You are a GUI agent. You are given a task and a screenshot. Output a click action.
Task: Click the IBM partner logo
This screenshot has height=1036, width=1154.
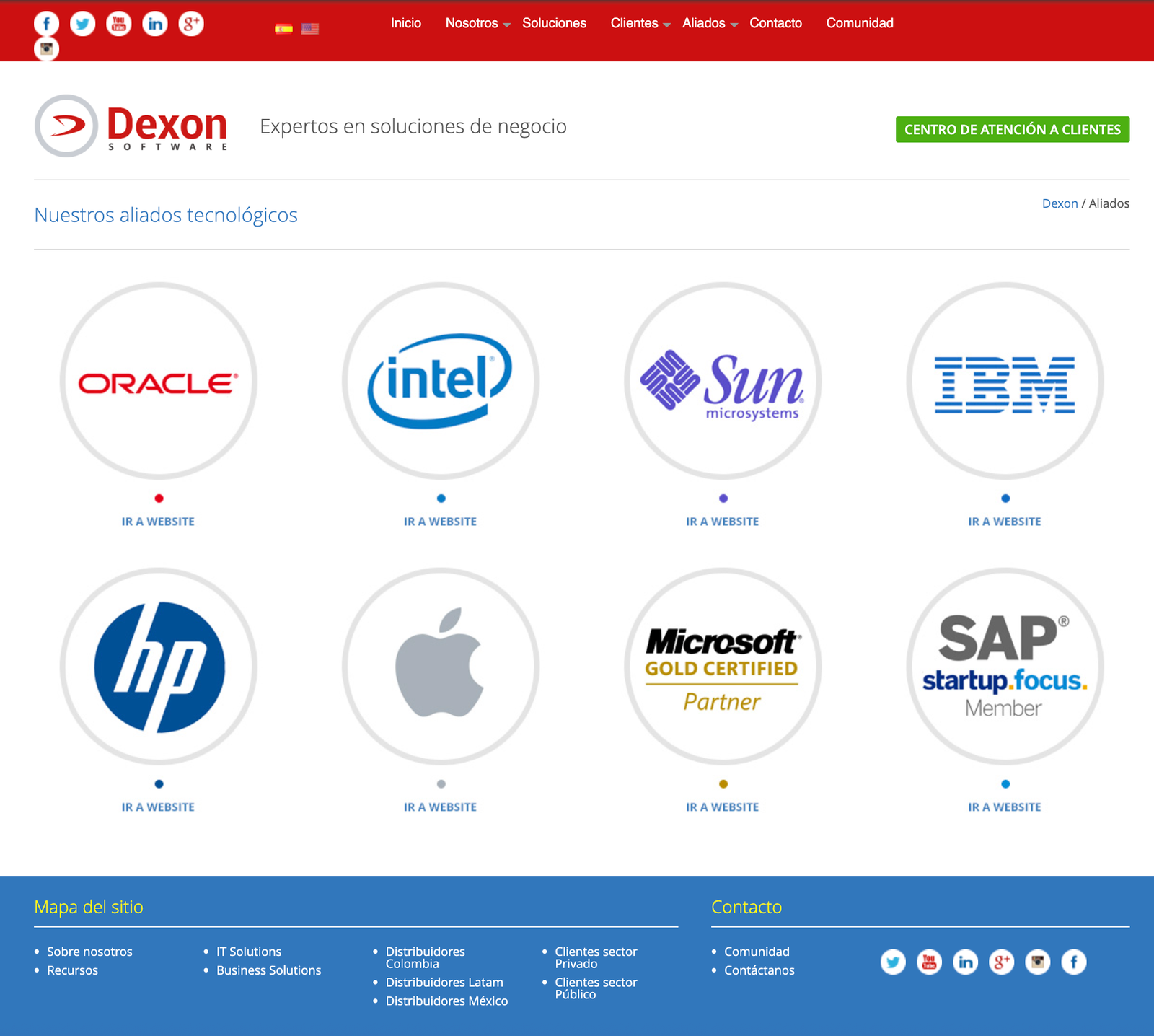tap(1005, 381)
